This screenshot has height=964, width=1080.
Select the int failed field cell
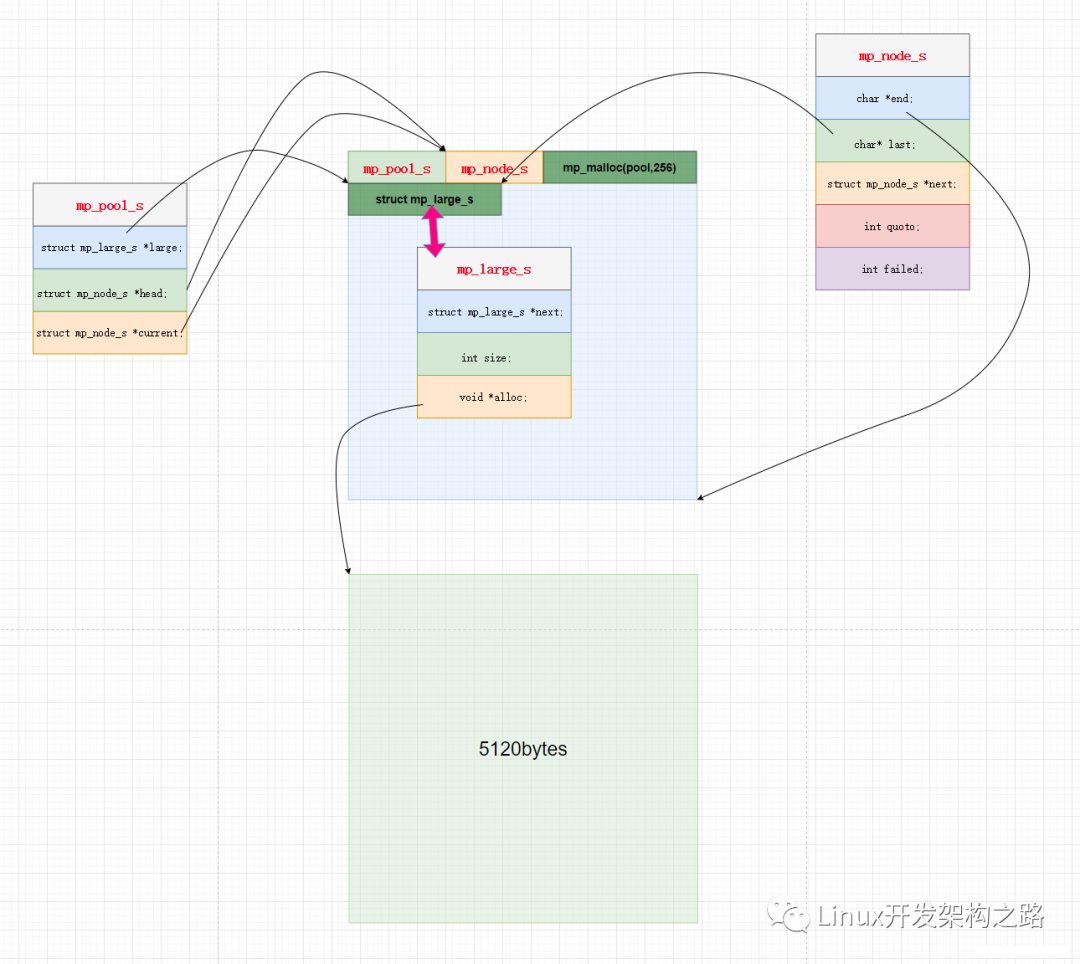pos(892,268)
